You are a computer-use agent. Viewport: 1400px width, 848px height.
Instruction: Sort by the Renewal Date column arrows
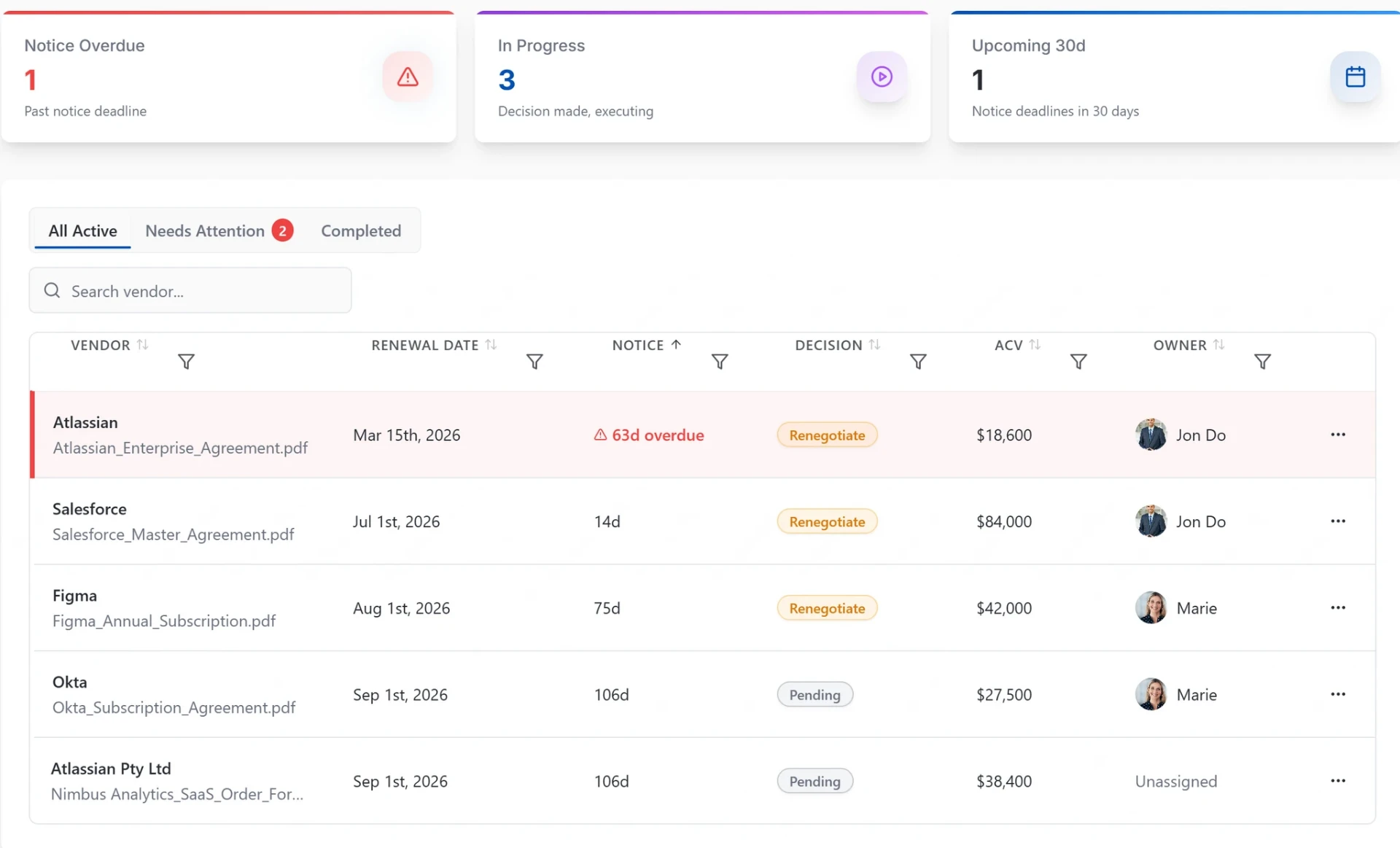(x=491, y=345)
